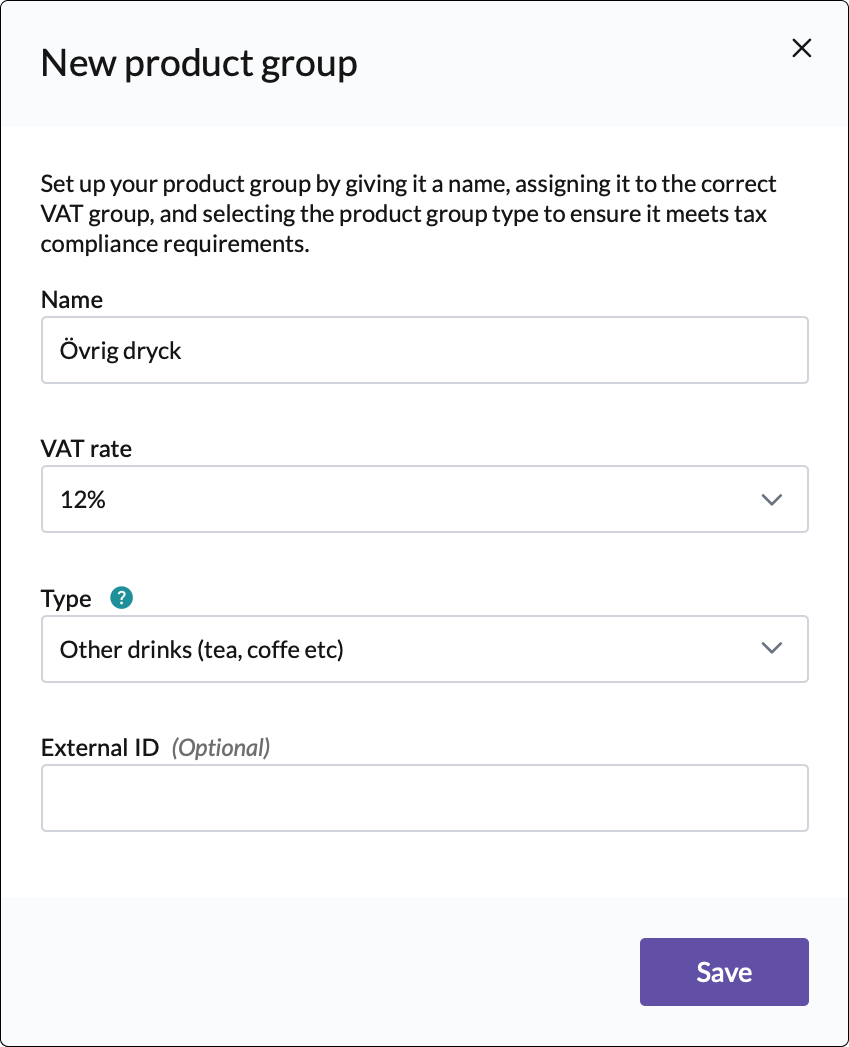Select the "12%" value text
The width and height of the screenshot is (849, 1047).
pyautogui.click(x=83, y=500)
